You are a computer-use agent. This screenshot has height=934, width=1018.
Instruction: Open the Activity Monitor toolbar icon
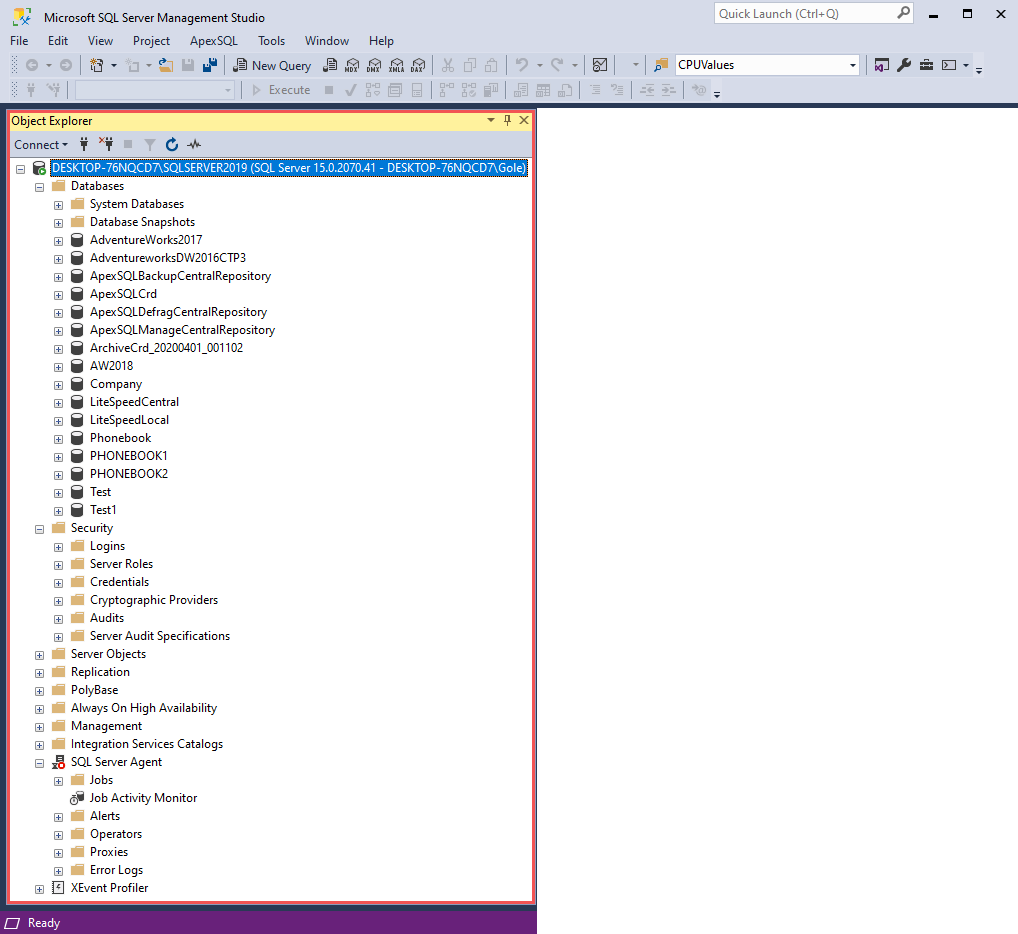click(601, 65)
